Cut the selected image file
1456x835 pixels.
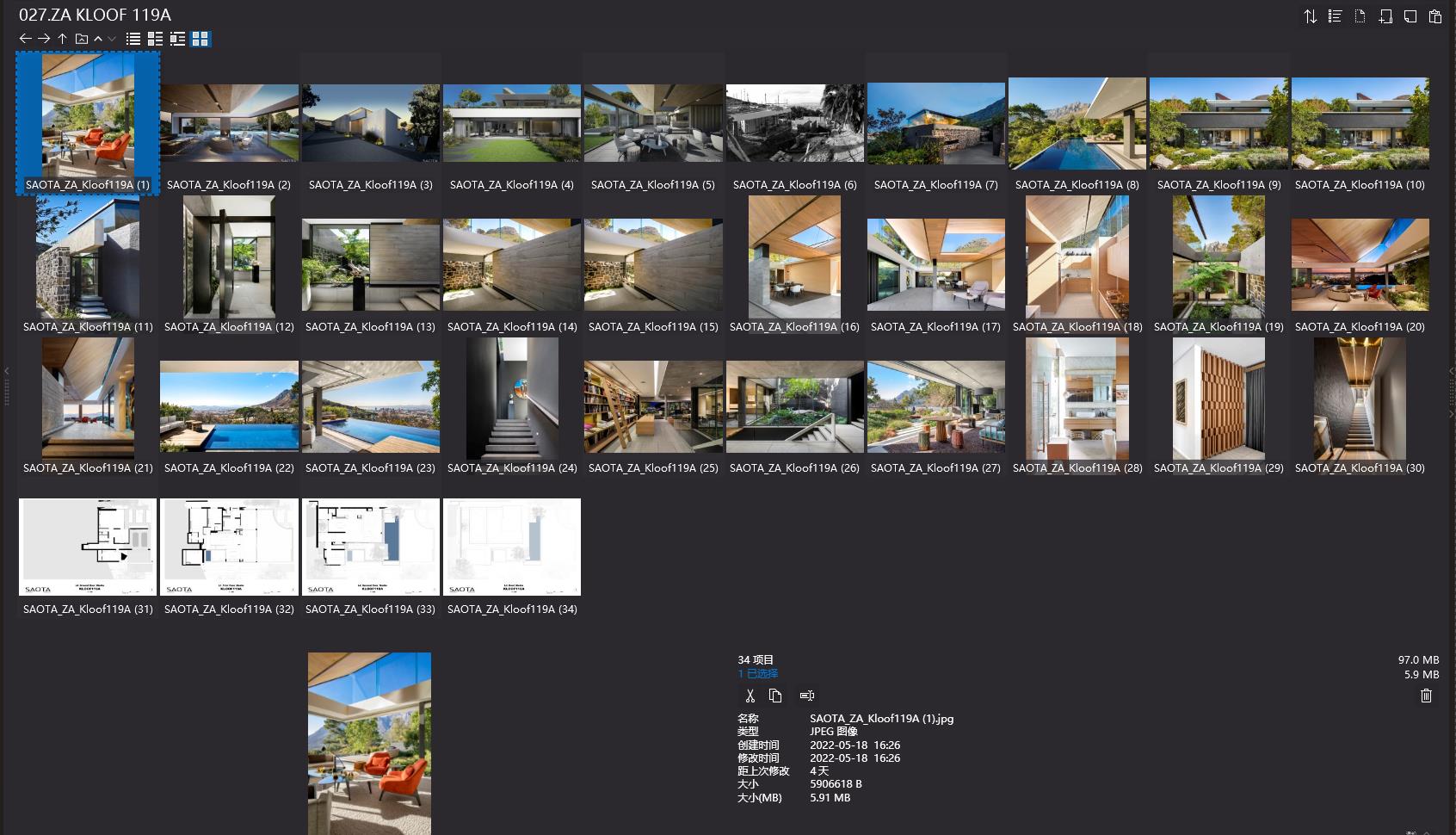tap(750, 695)
